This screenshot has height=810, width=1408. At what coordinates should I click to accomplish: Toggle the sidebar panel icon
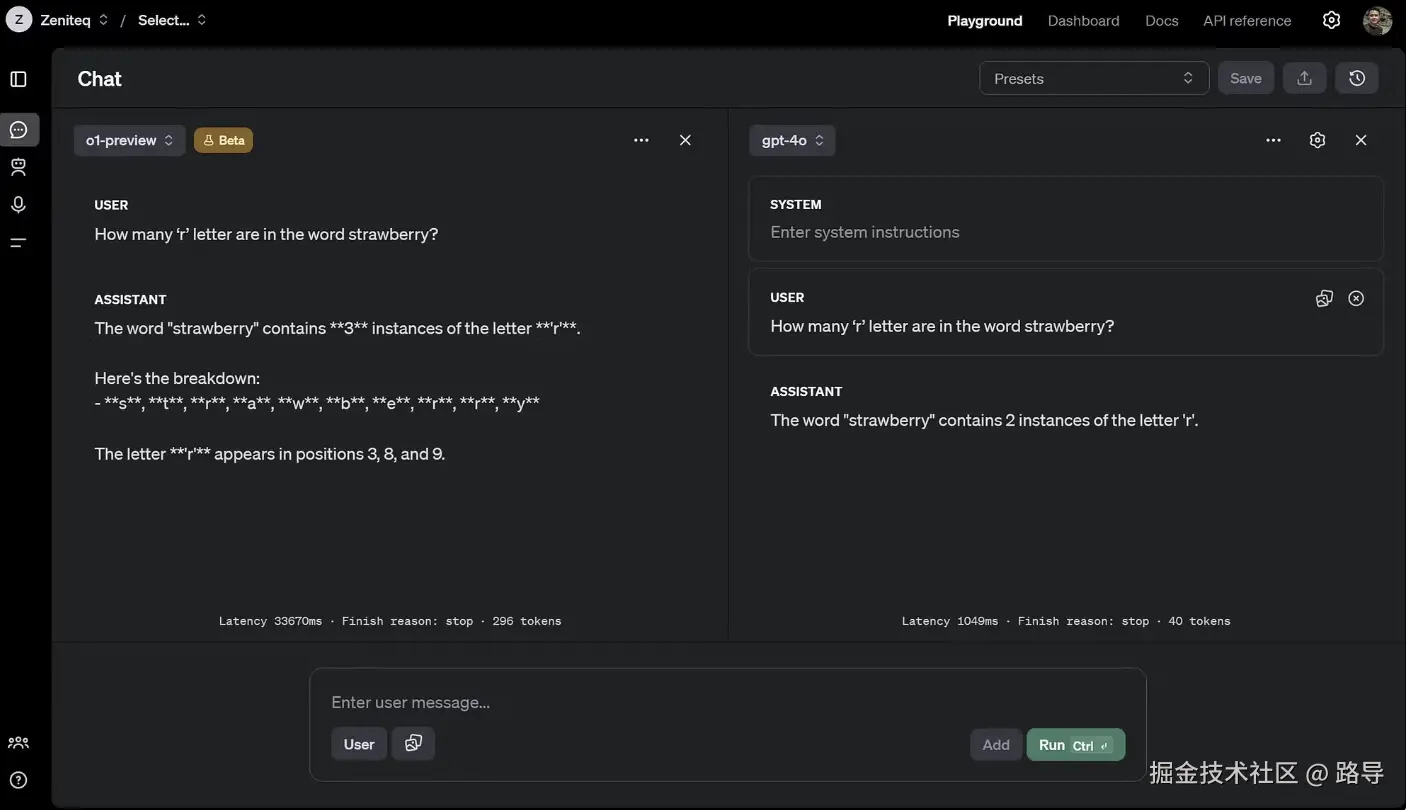(18, 79)
